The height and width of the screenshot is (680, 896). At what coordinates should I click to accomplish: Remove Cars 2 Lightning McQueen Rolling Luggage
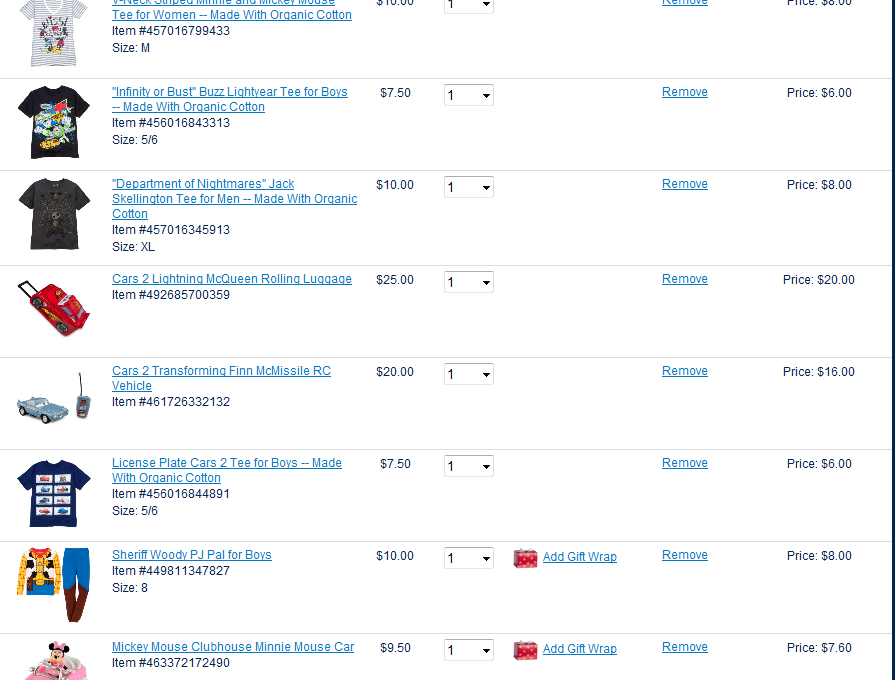tap(685, 279)
